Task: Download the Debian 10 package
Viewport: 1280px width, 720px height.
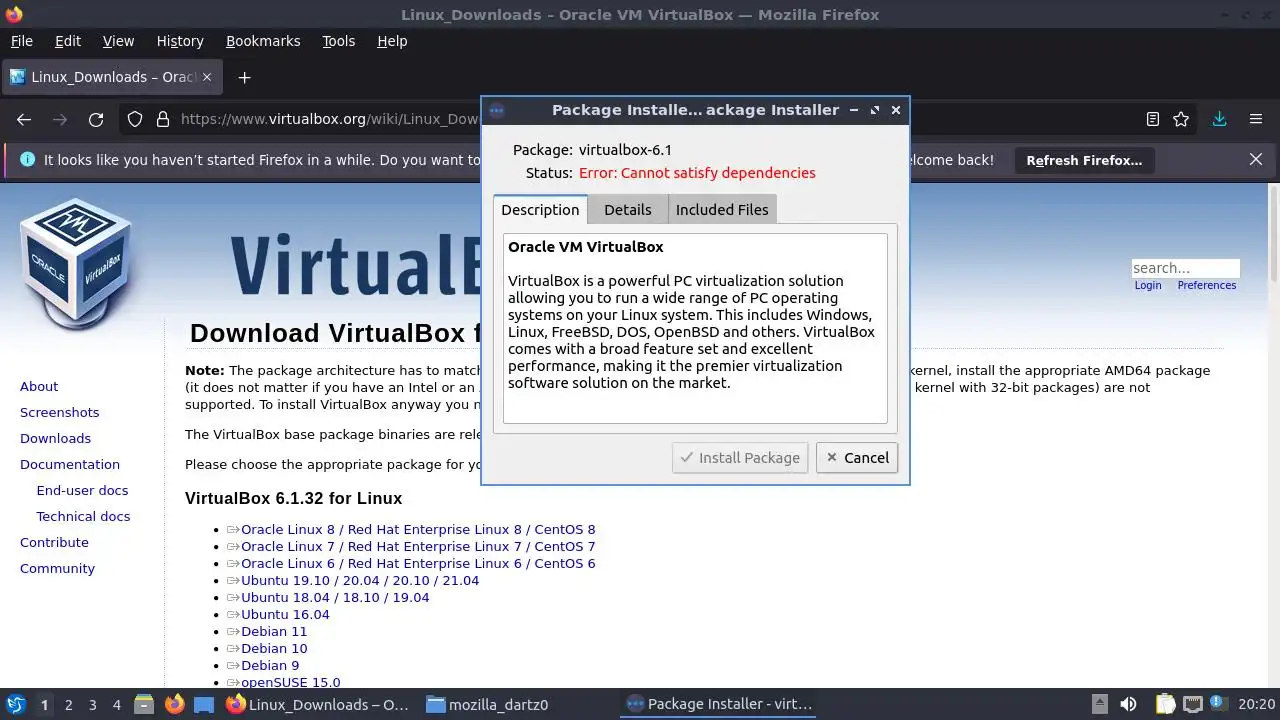Action: point(274,648)
